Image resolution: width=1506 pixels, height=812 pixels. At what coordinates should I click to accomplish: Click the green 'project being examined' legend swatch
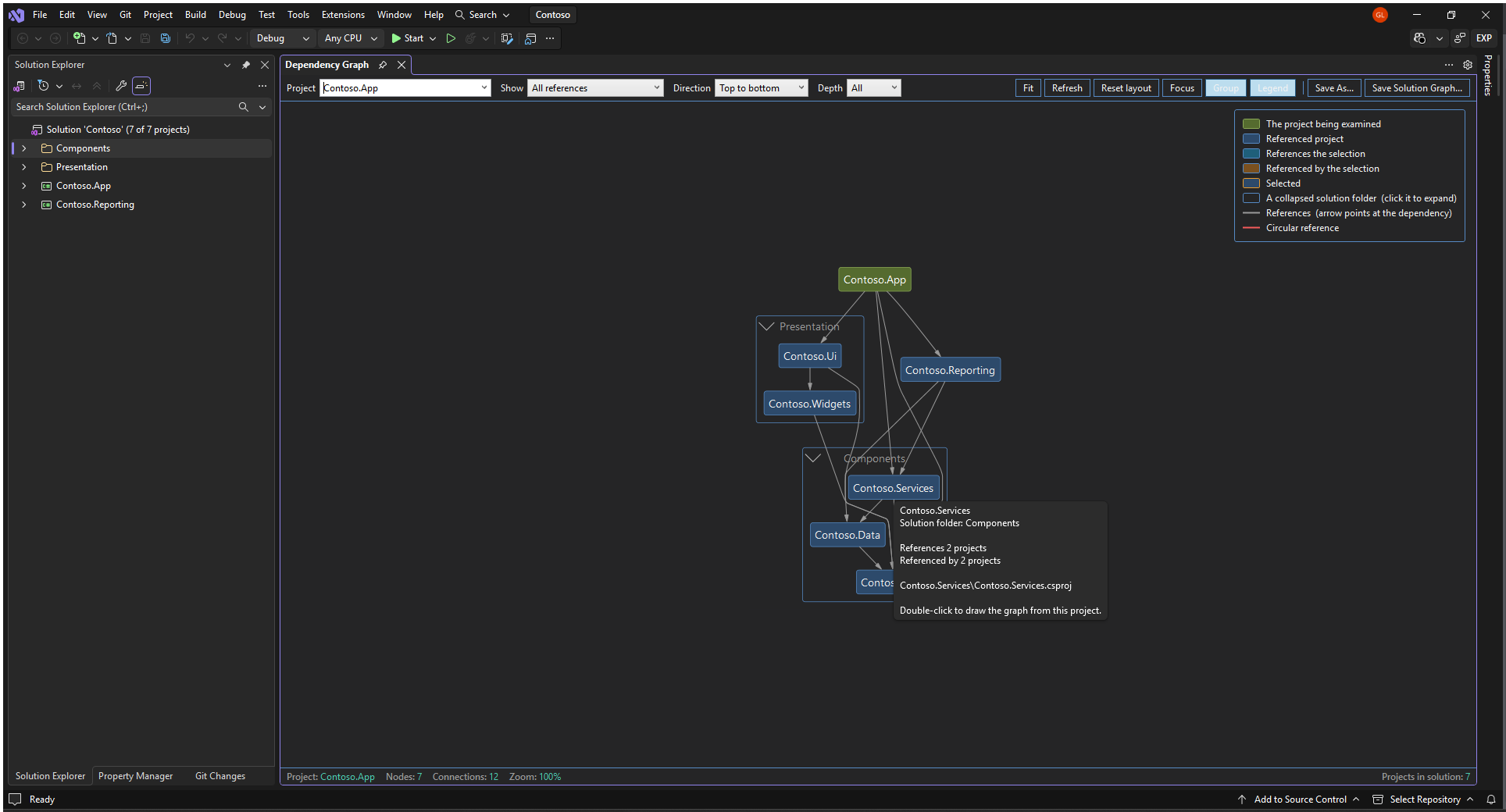[x=1251, y=124]
